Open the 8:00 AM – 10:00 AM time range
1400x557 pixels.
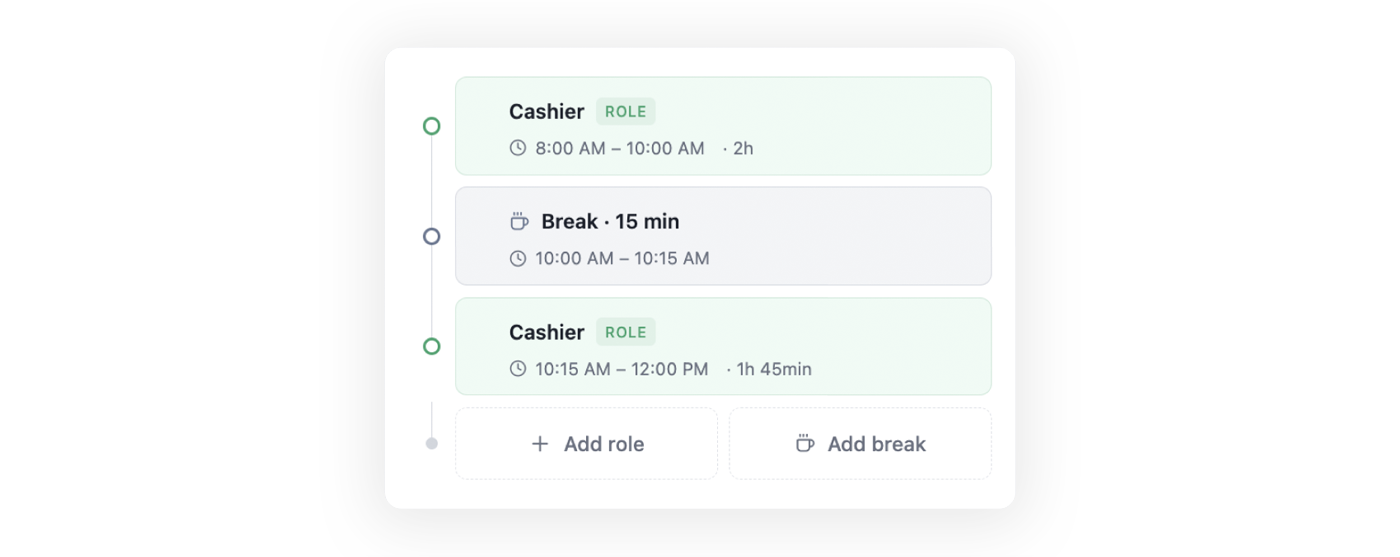620,148
